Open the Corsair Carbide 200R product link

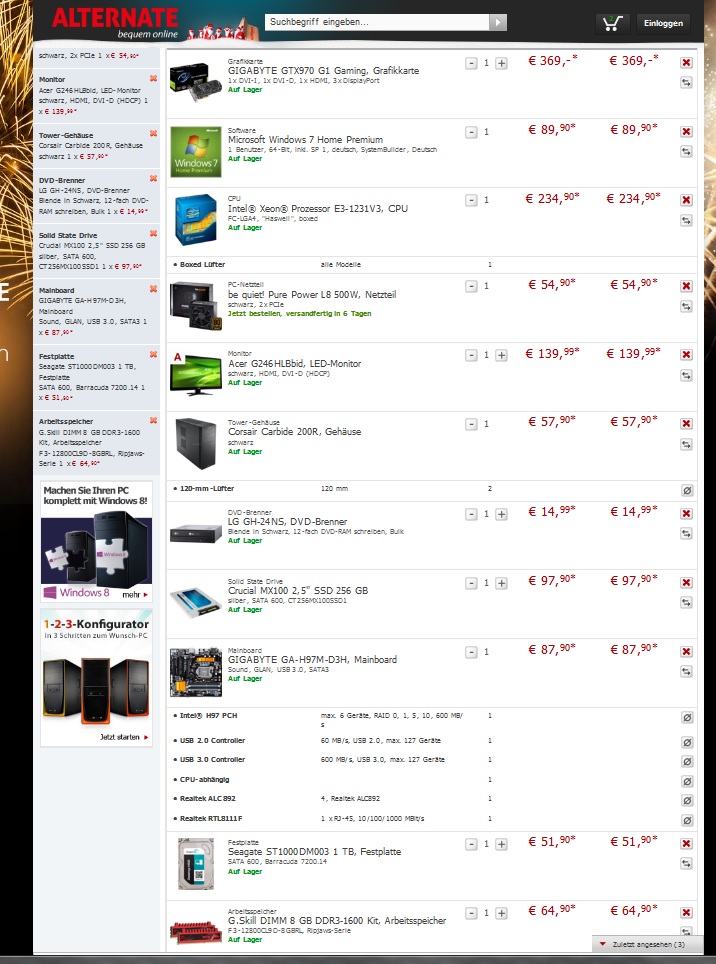pyautogui.click(x=294, y=432)
